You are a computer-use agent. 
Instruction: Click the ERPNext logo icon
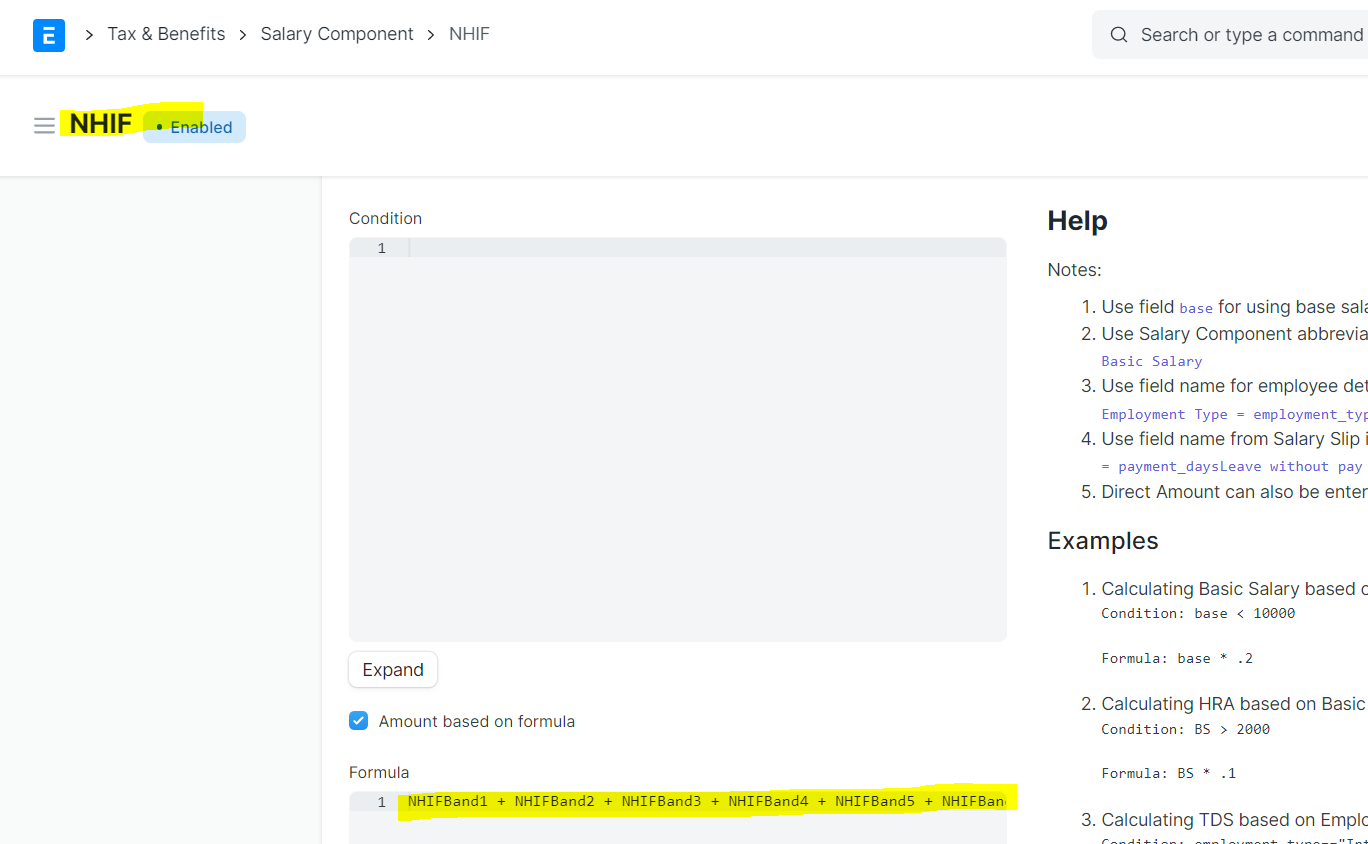48,34
